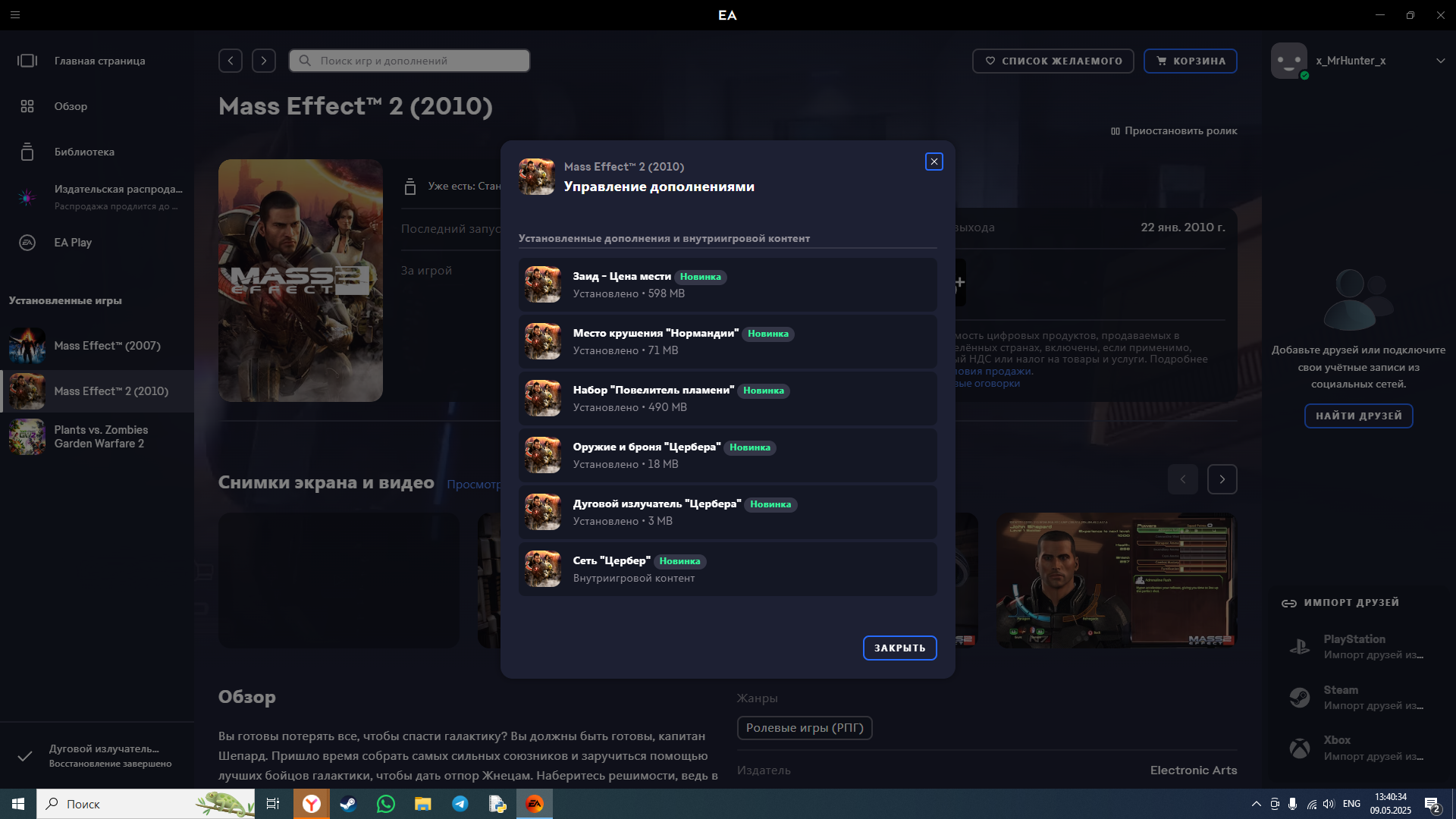
Task: Click the forward navigation arrow
Action: click(x=264, y=61)
